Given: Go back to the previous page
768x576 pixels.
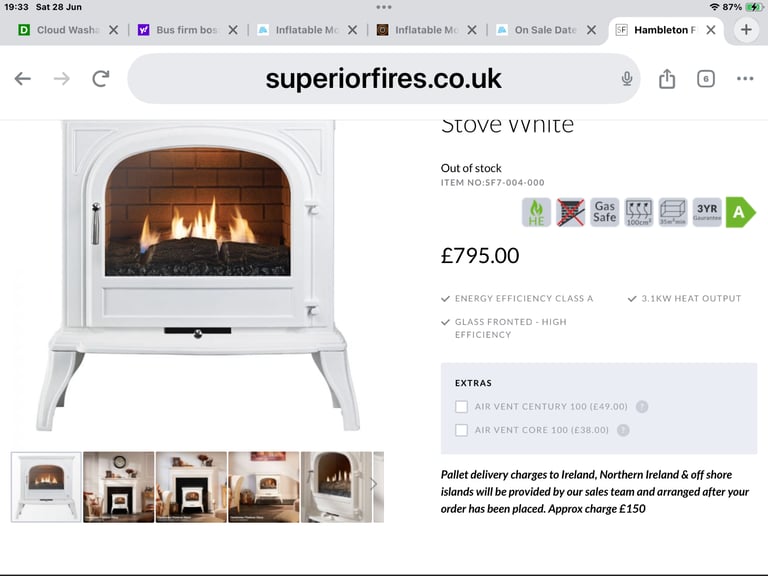Looking at the screenshot, I should pos(23,78).
